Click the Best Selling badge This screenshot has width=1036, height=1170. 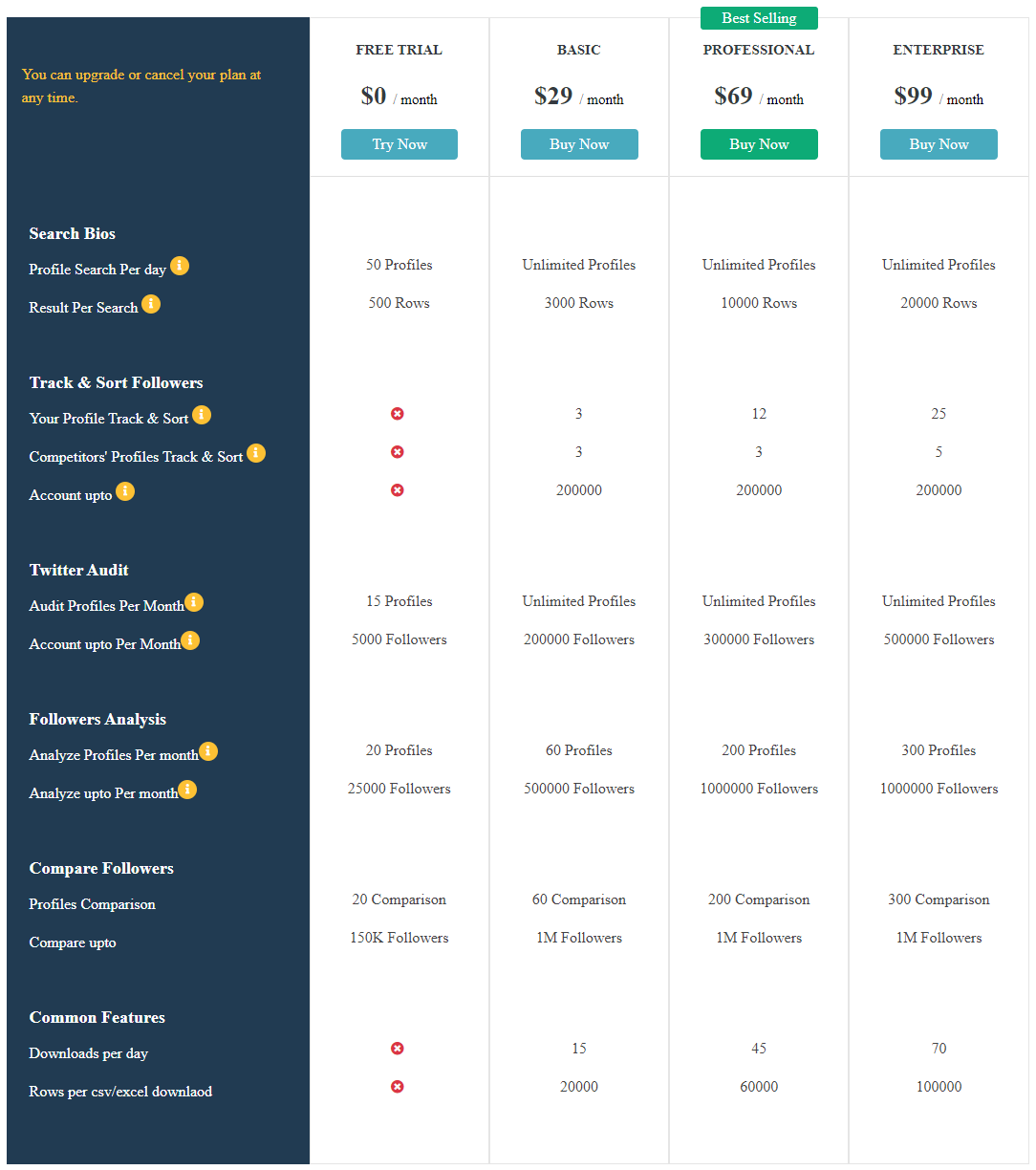click(x=759, y=18)
